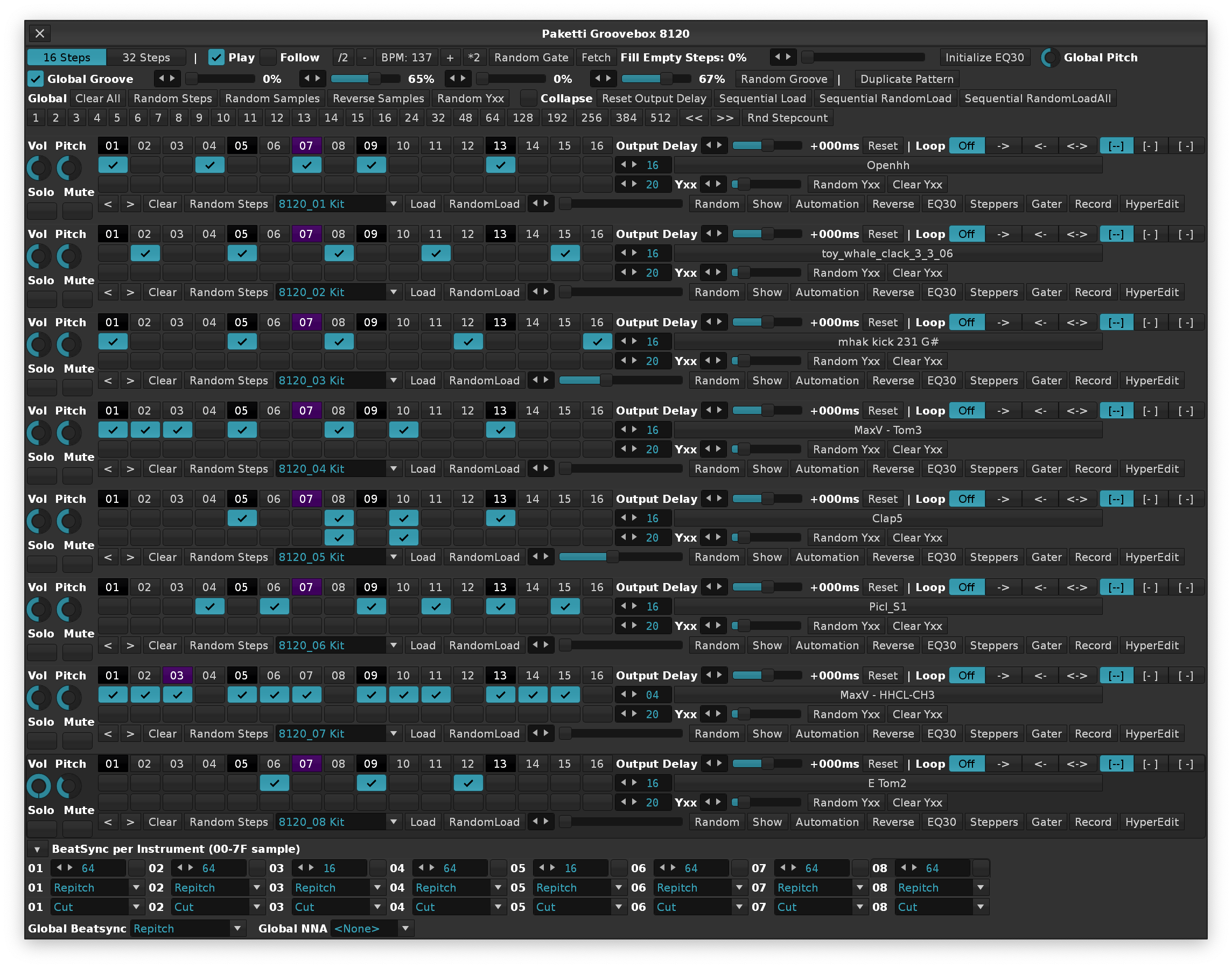1232x968 pixels.
Task: Adjust the Fill Empty Steps slider
Action: (864, 57)
